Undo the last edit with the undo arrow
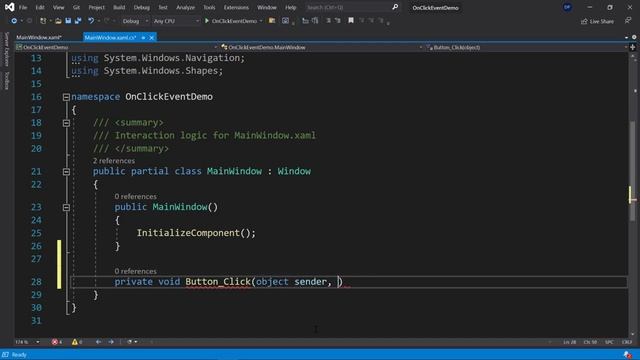 pyautogui.click(x=91, y=21)
